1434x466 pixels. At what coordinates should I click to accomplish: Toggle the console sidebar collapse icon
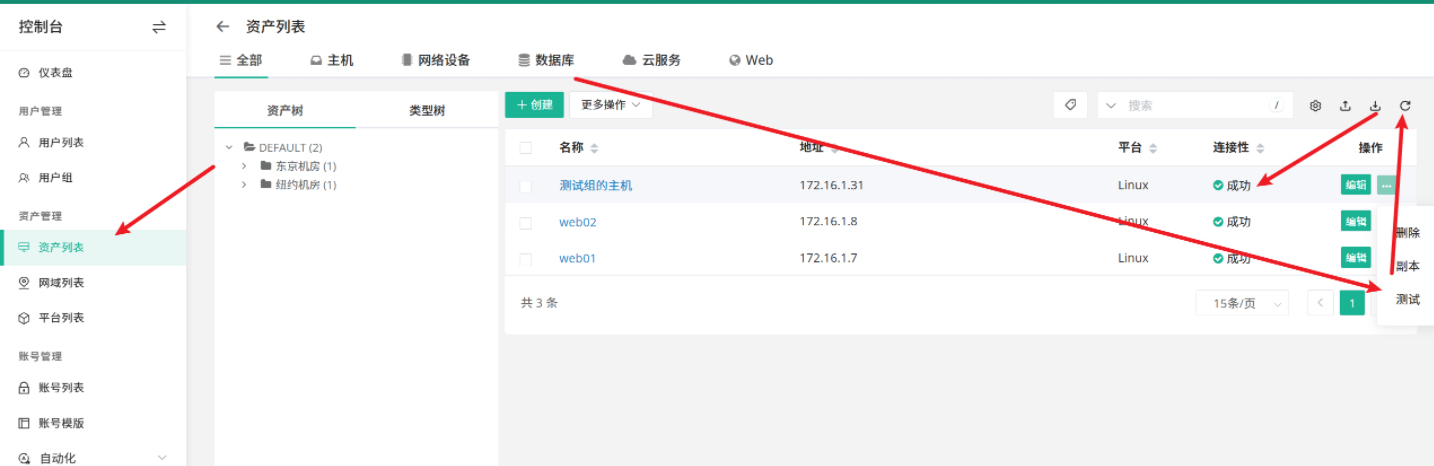(159, 27)
